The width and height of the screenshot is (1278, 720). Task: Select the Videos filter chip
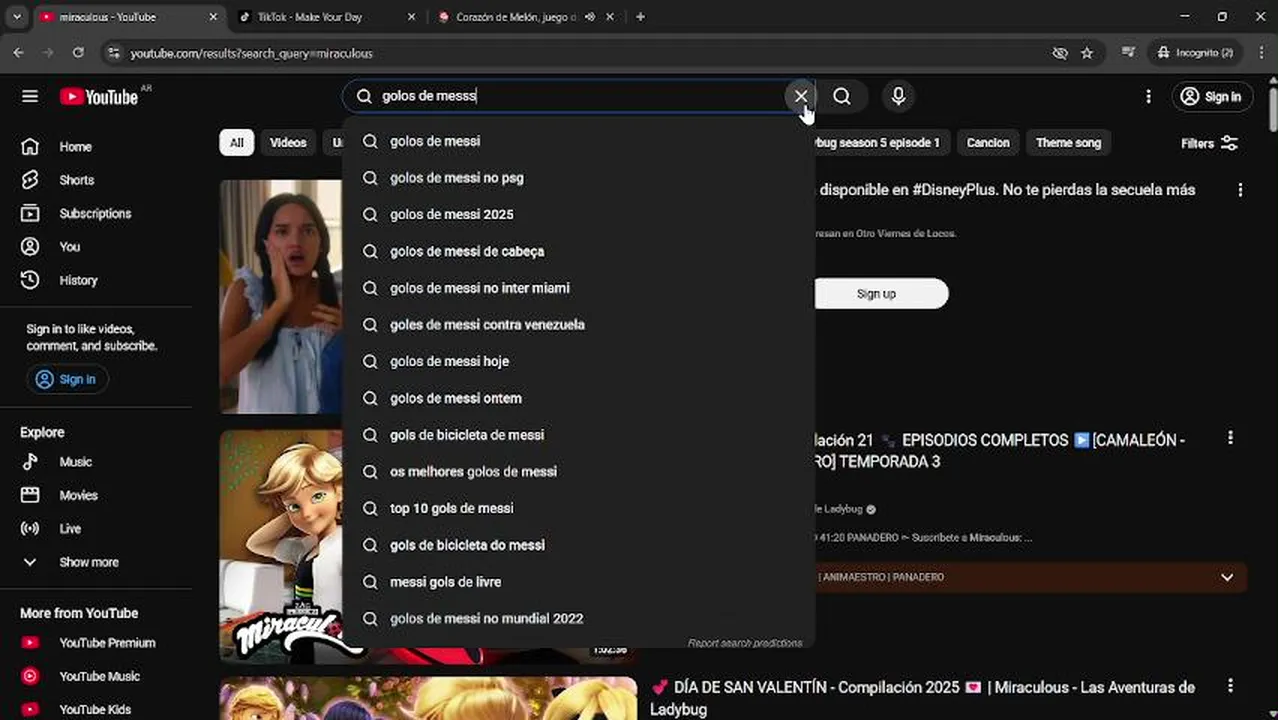(288, 143)
